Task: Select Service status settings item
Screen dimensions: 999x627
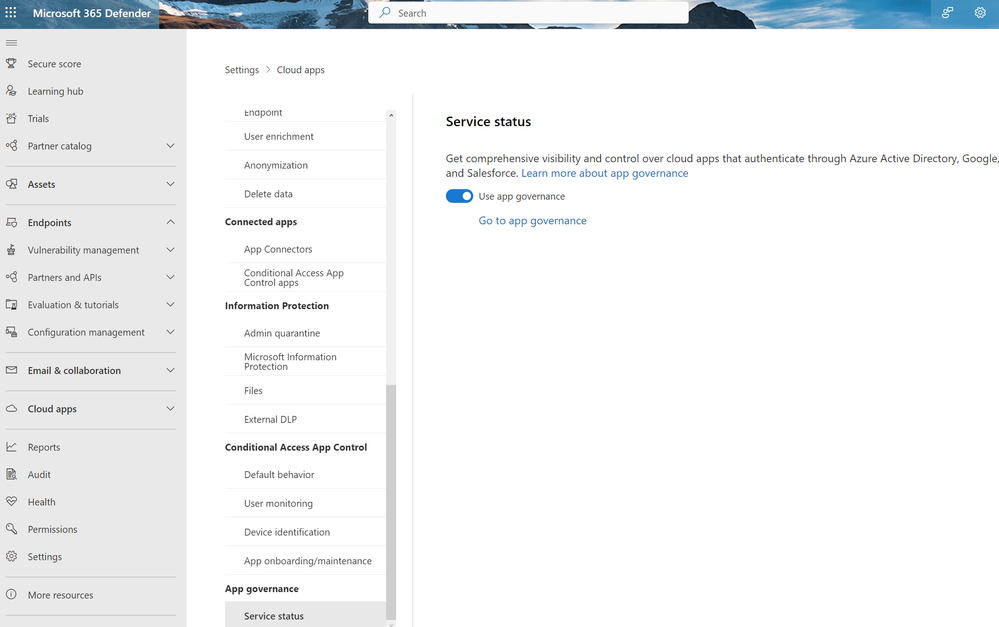Action: pos(305,616)
